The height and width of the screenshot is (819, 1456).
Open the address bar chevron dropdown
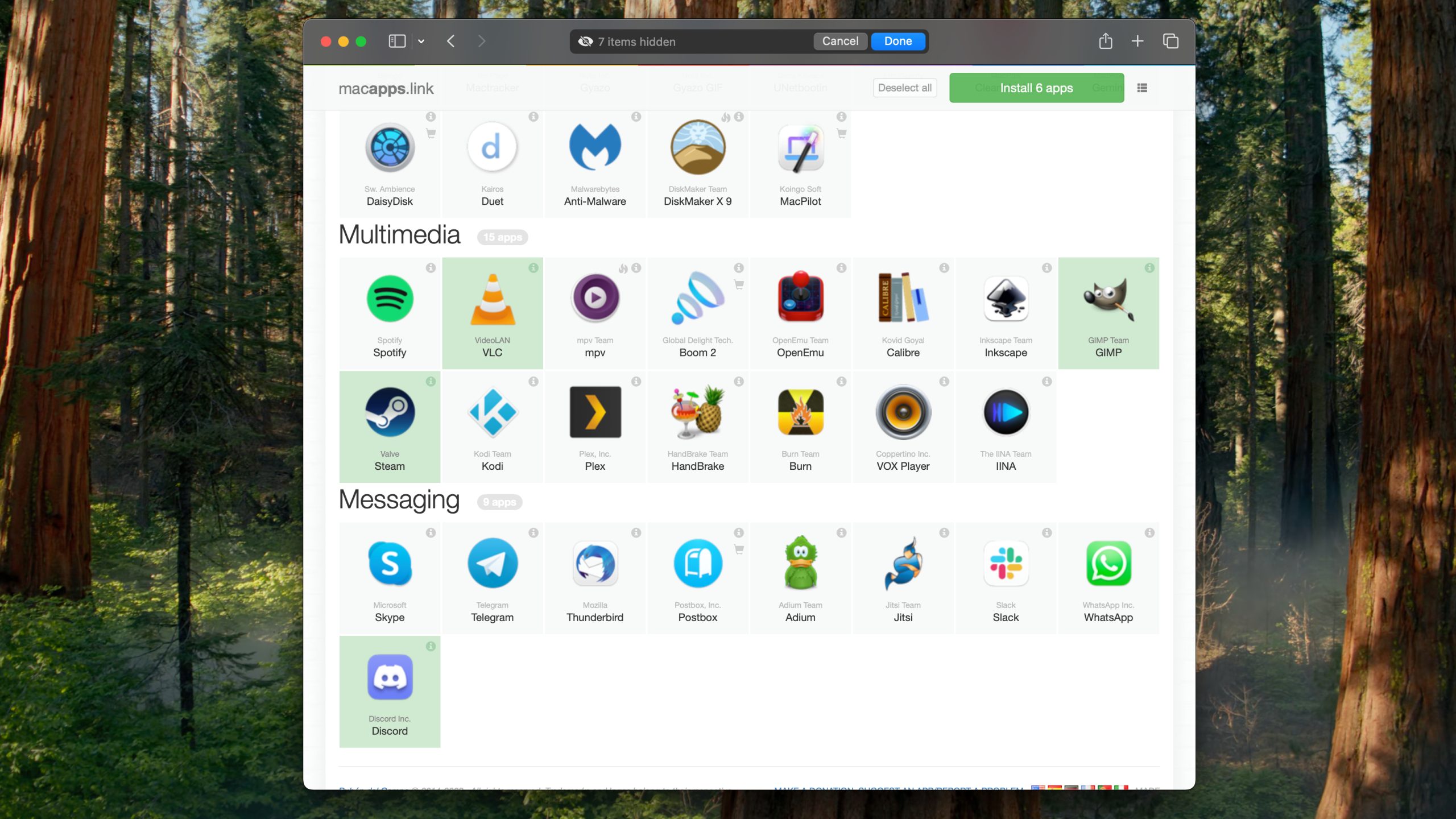tap(421, 41)
